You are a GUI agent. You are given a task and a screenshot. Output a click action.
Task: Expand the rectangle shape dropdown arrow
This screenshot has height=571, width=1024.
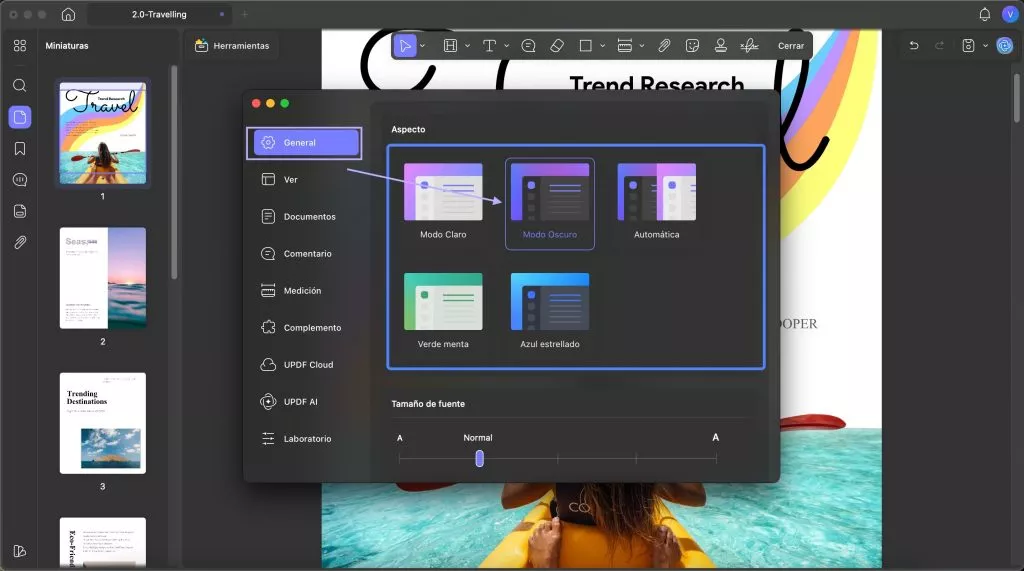pos(602,46)
